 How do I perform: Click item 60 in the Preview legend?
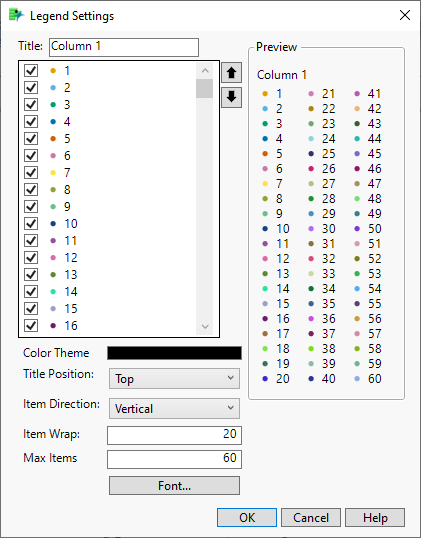point(368,378)
